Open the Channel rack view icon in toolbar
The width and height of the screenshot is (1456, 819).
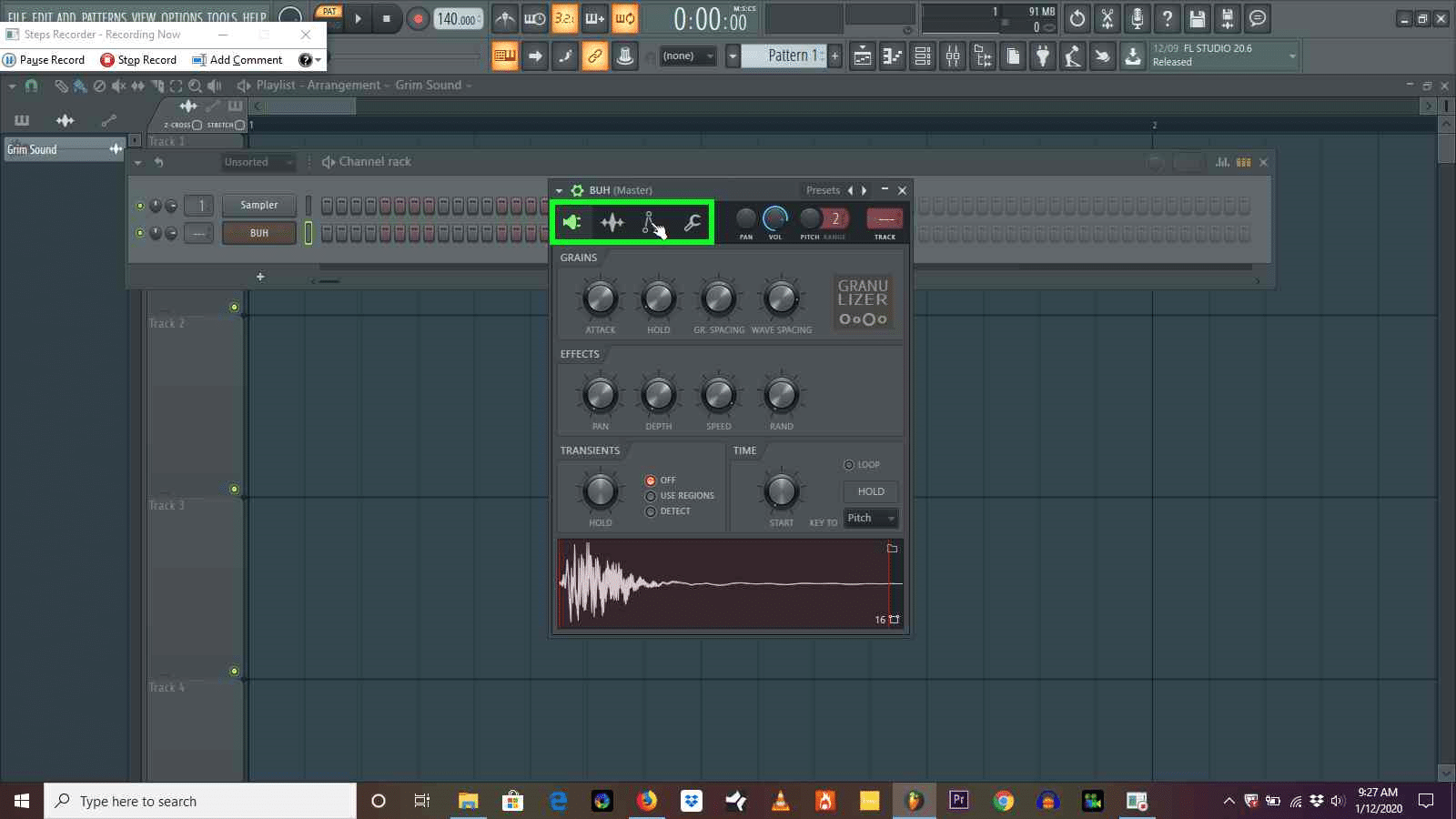click(x=923, y=56)
